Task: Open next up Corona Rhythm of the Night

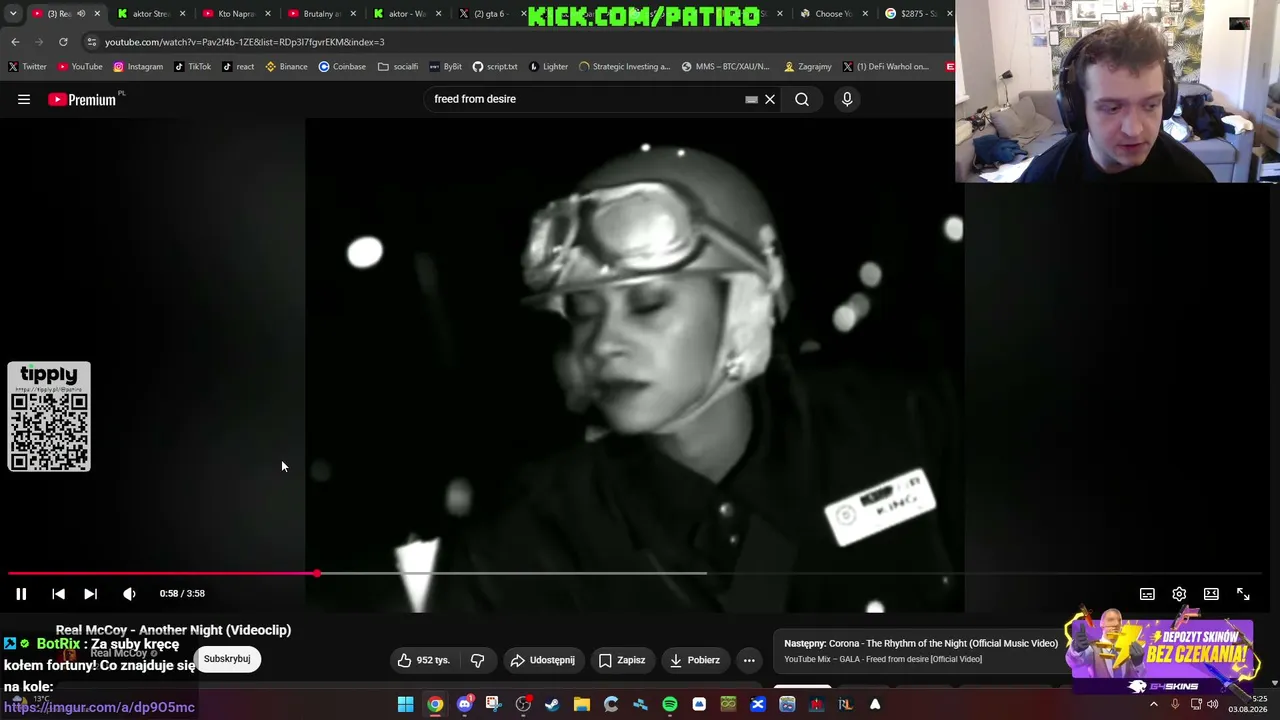Action: (920, 650)
